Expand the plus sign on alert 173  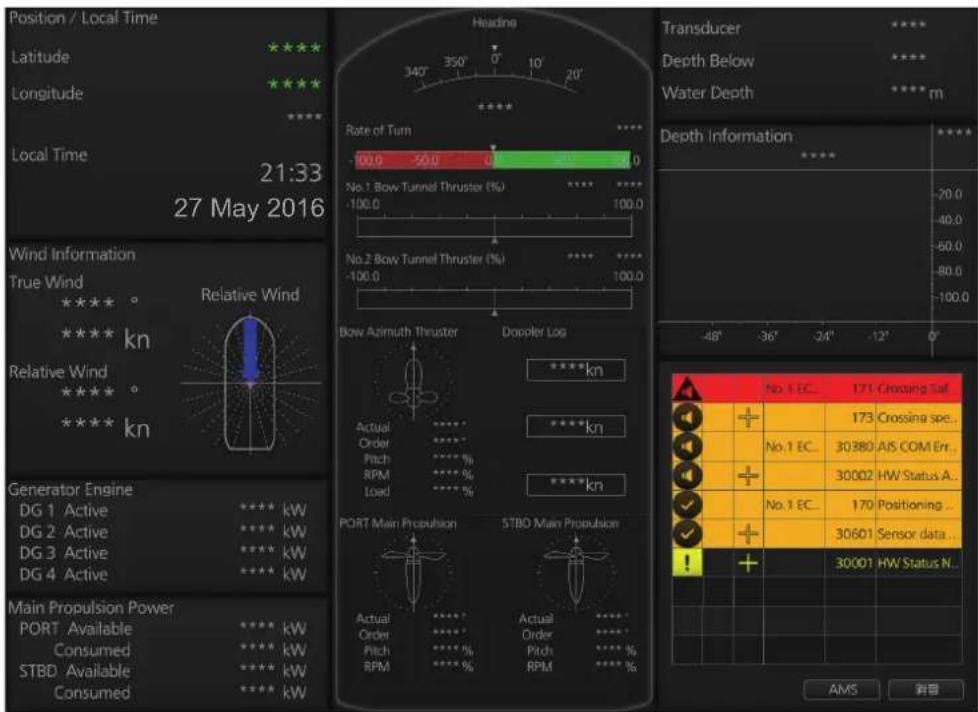click(x=748, y=417)
